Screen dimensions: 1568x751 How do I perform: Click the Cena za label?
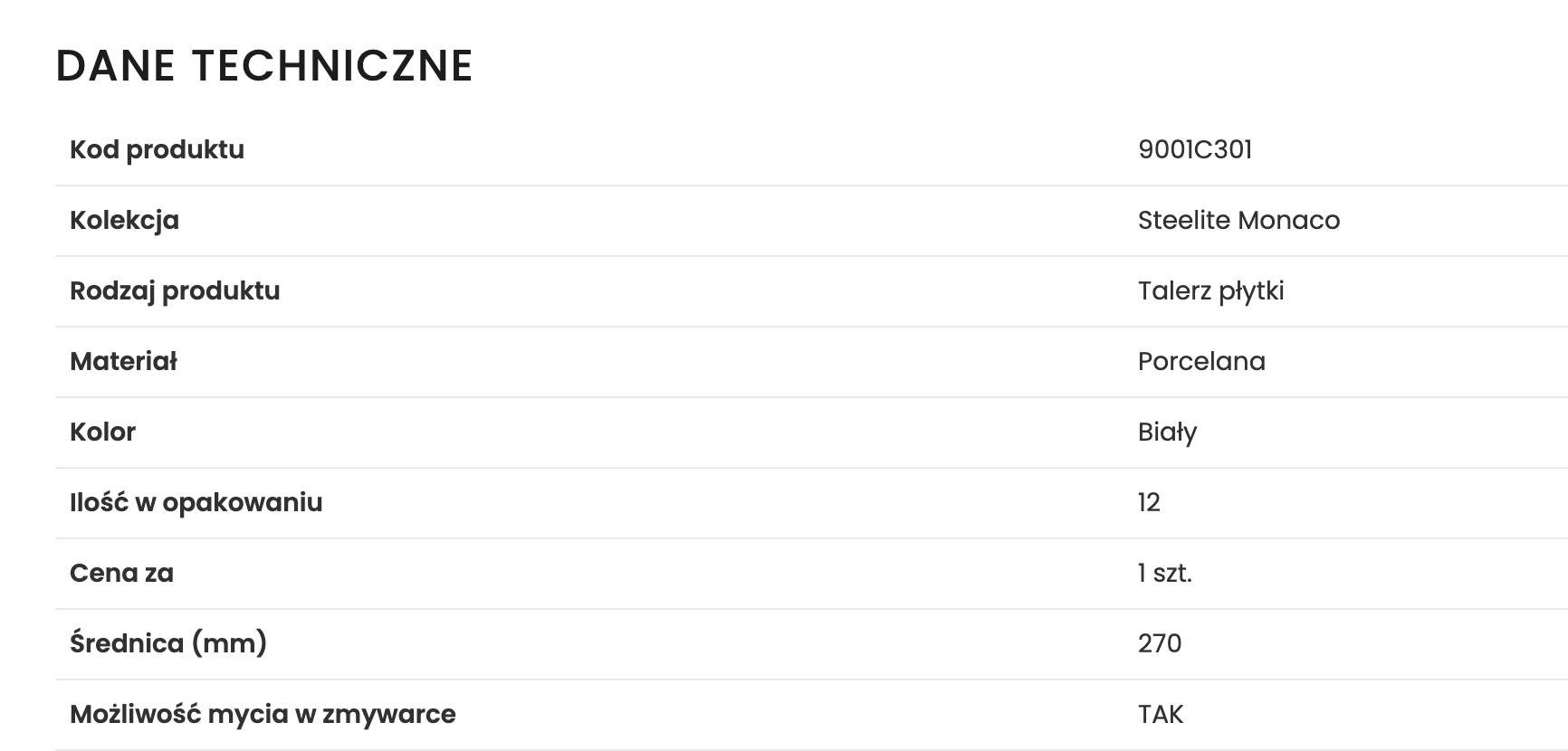(x=121, y=573)
